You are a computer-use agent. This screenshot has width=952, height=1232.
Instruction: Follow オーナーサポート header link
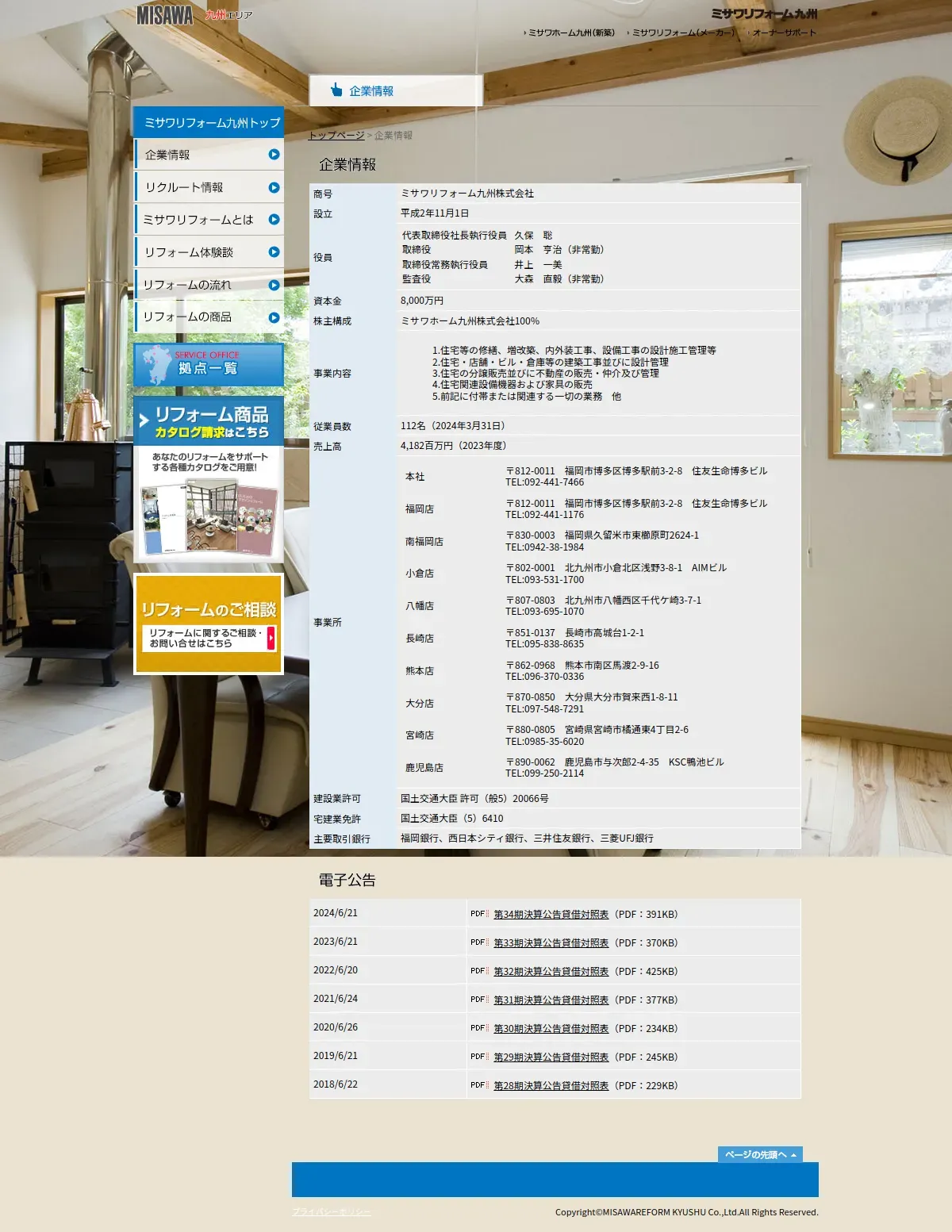click(x=783, y=33)
